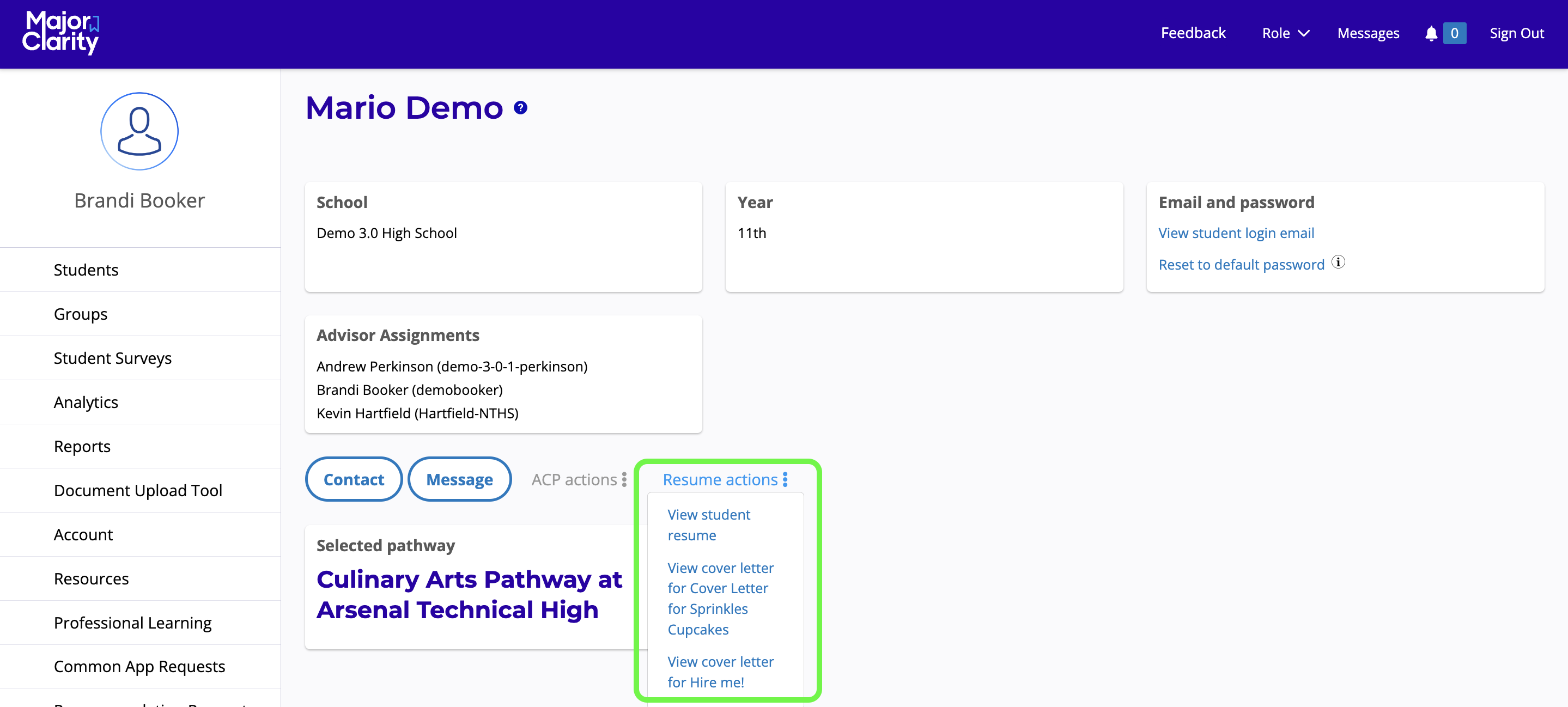Click the notification count badge
Image resolution: width=1568 pixels, height=707 pixels.
pos(1454,33)
